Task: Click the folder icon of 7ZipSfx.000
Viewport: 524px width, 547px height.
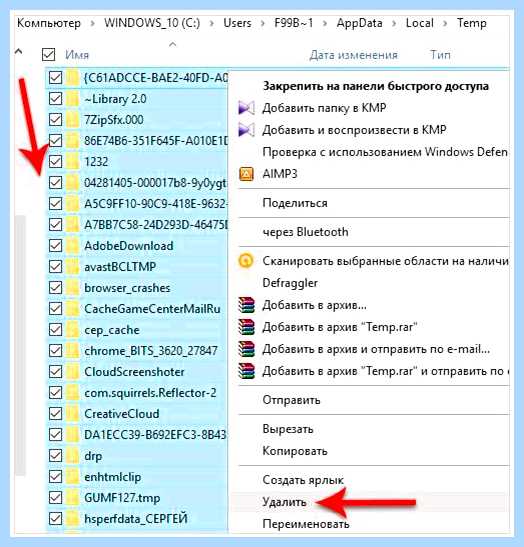Action: 73,120
